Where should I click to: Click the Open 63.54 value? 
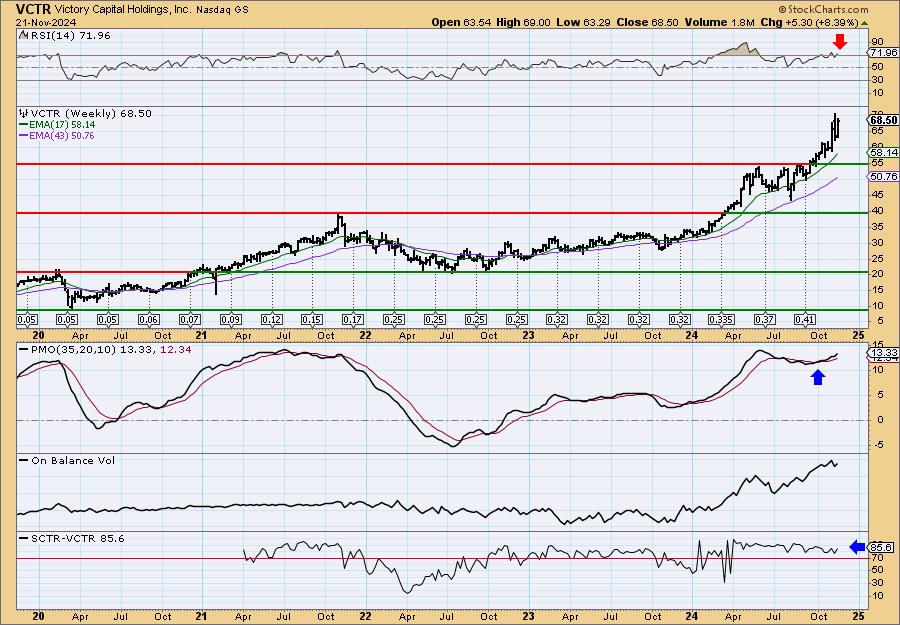462,22
